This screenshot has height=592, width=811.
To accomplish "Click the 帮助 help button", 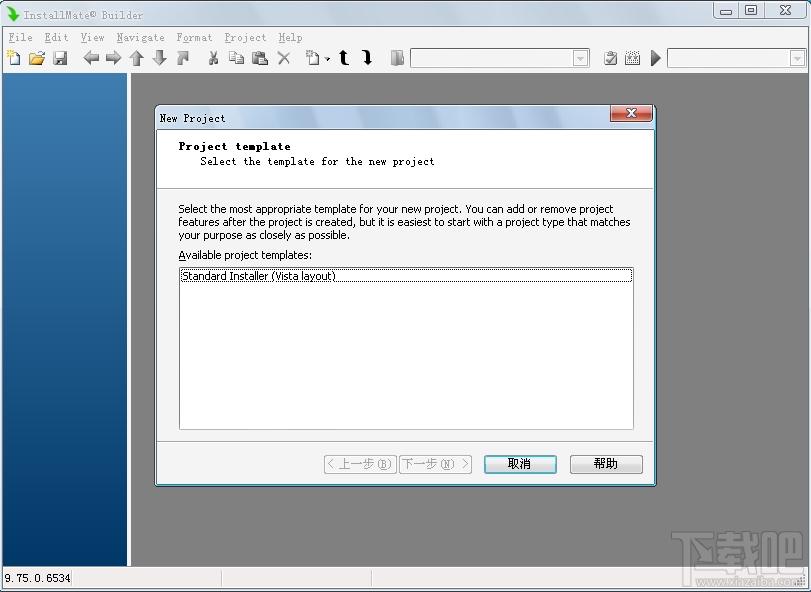I will 606,464.
